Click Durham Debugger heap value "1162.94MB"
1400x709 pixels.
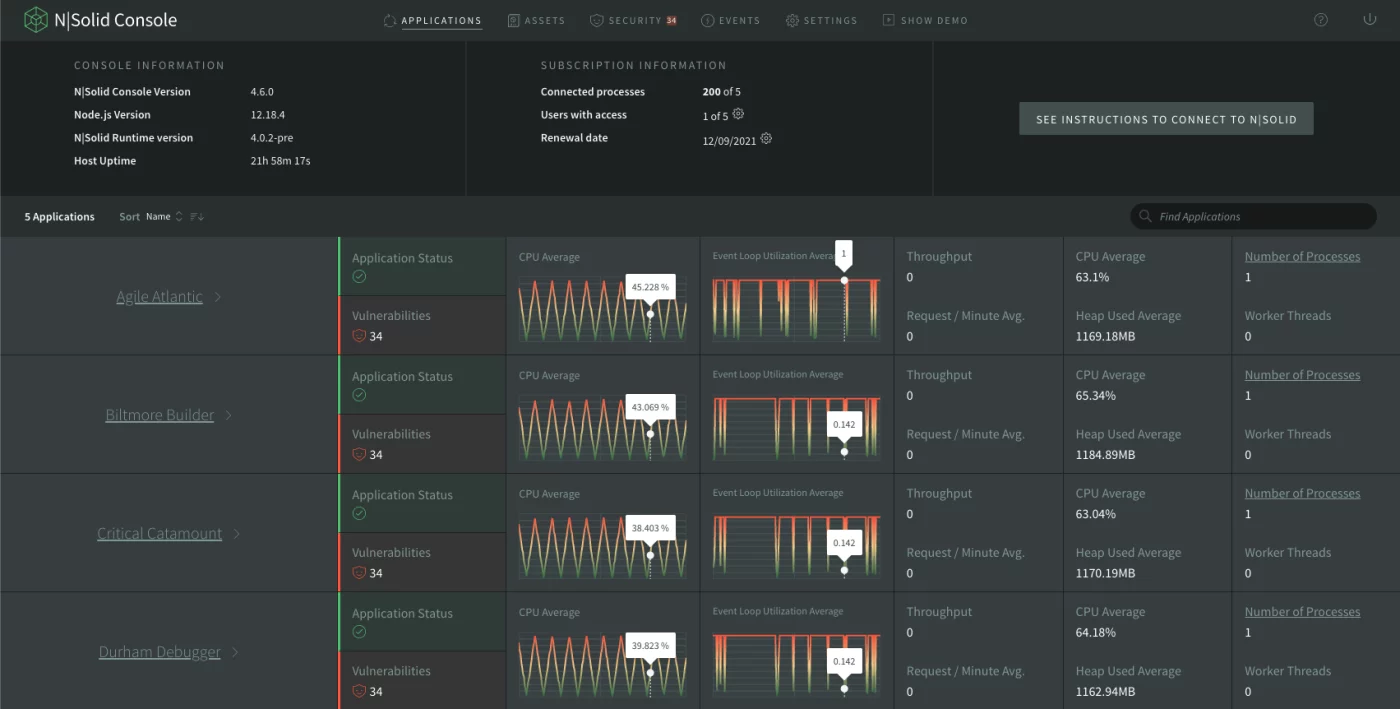(1106, 691)
